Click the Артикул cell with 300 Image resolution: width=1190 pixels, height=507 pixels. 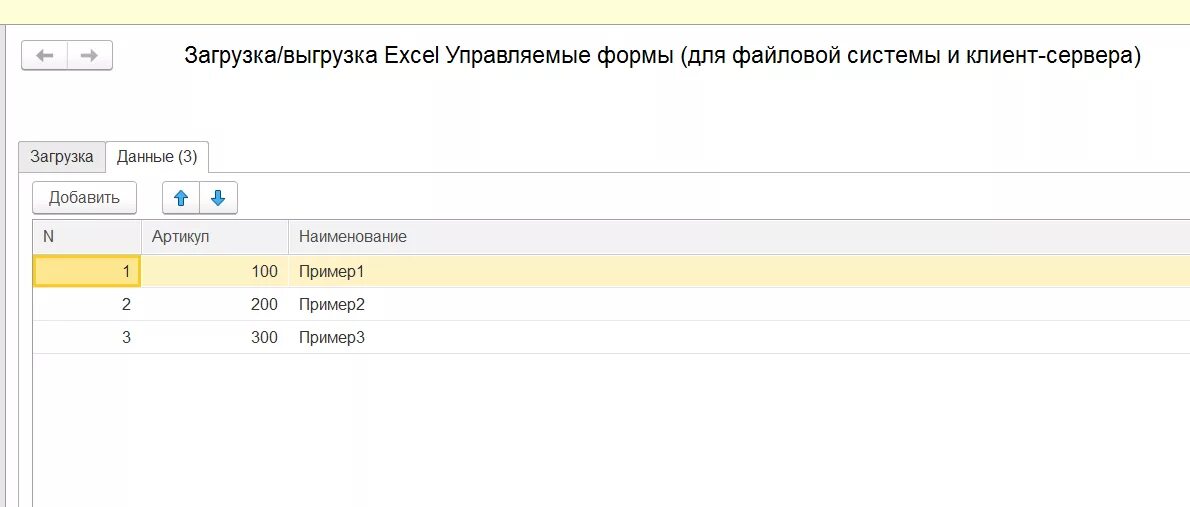pos(215,337)
